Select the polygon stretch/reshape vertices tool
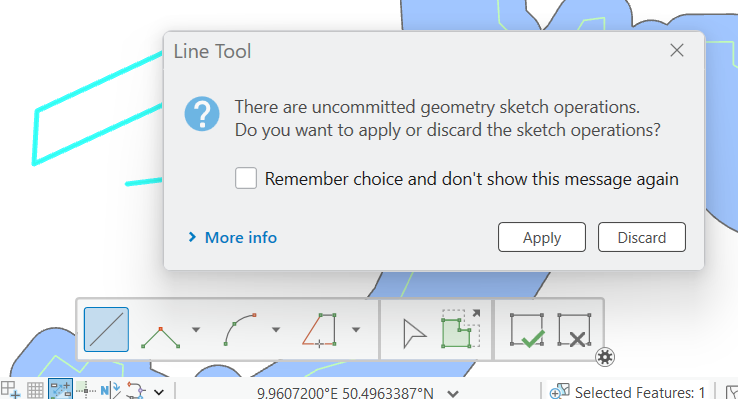 point(461,329)
